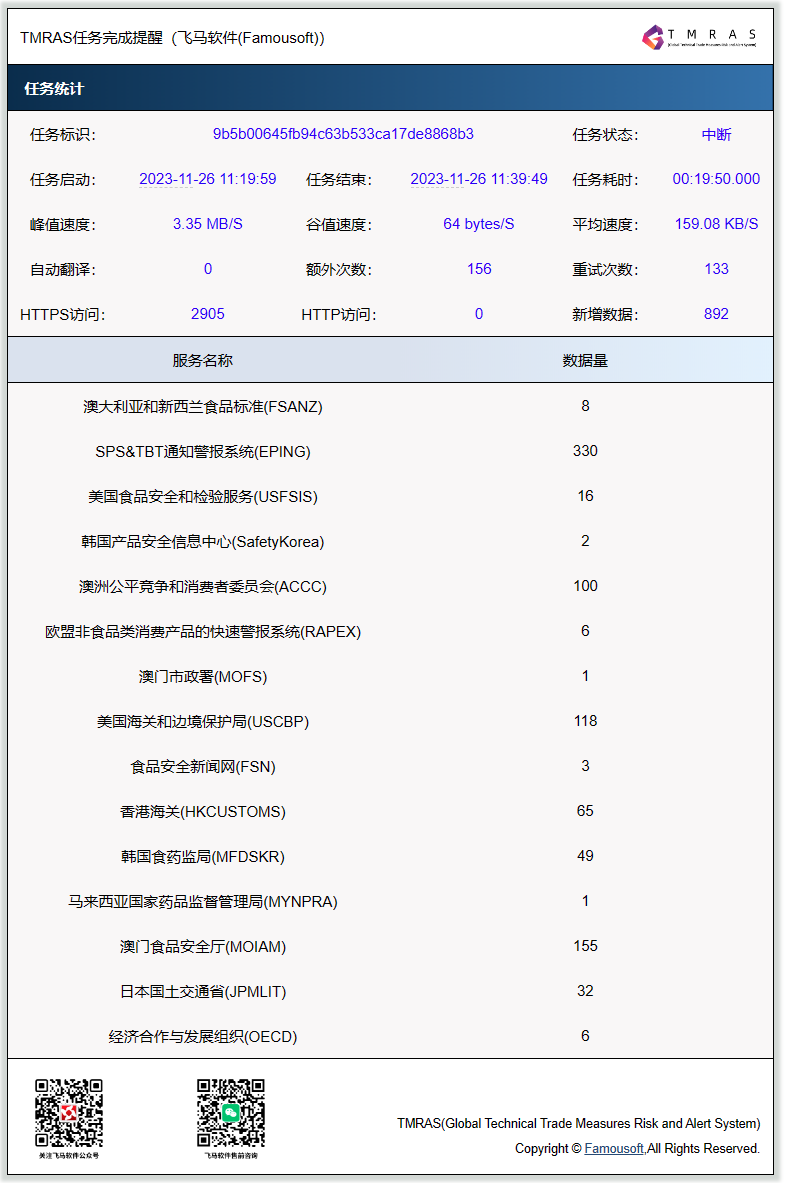
Task: Click HTTPS access value 2905
Action: point(208,314)
